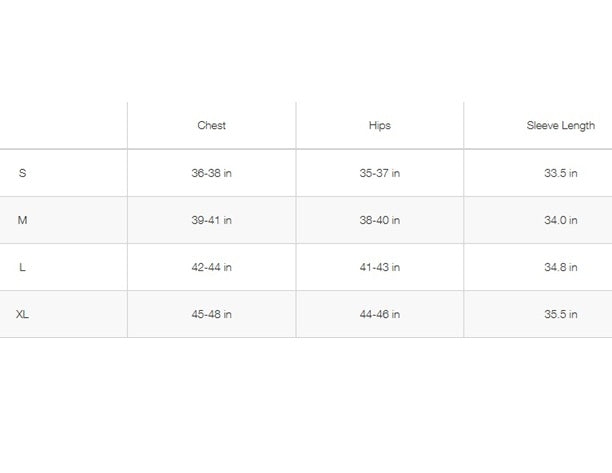This screenshot has width=612, height=473.
Task: Click the Chest column header
Action: click(211, 126)
